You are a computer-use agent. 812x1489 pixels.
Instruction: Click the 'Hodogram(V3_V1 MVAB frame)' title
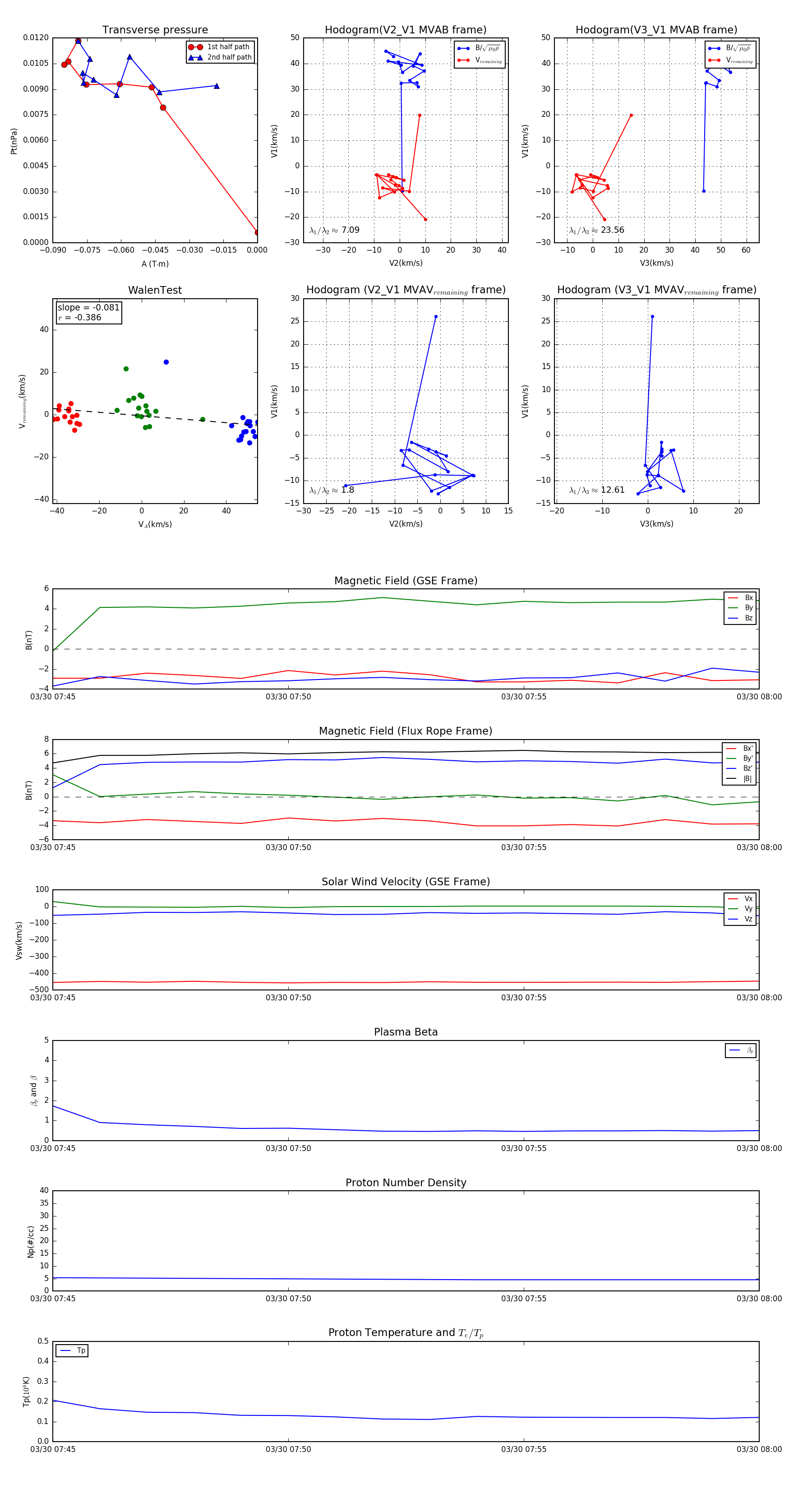(x=656, y=30)
